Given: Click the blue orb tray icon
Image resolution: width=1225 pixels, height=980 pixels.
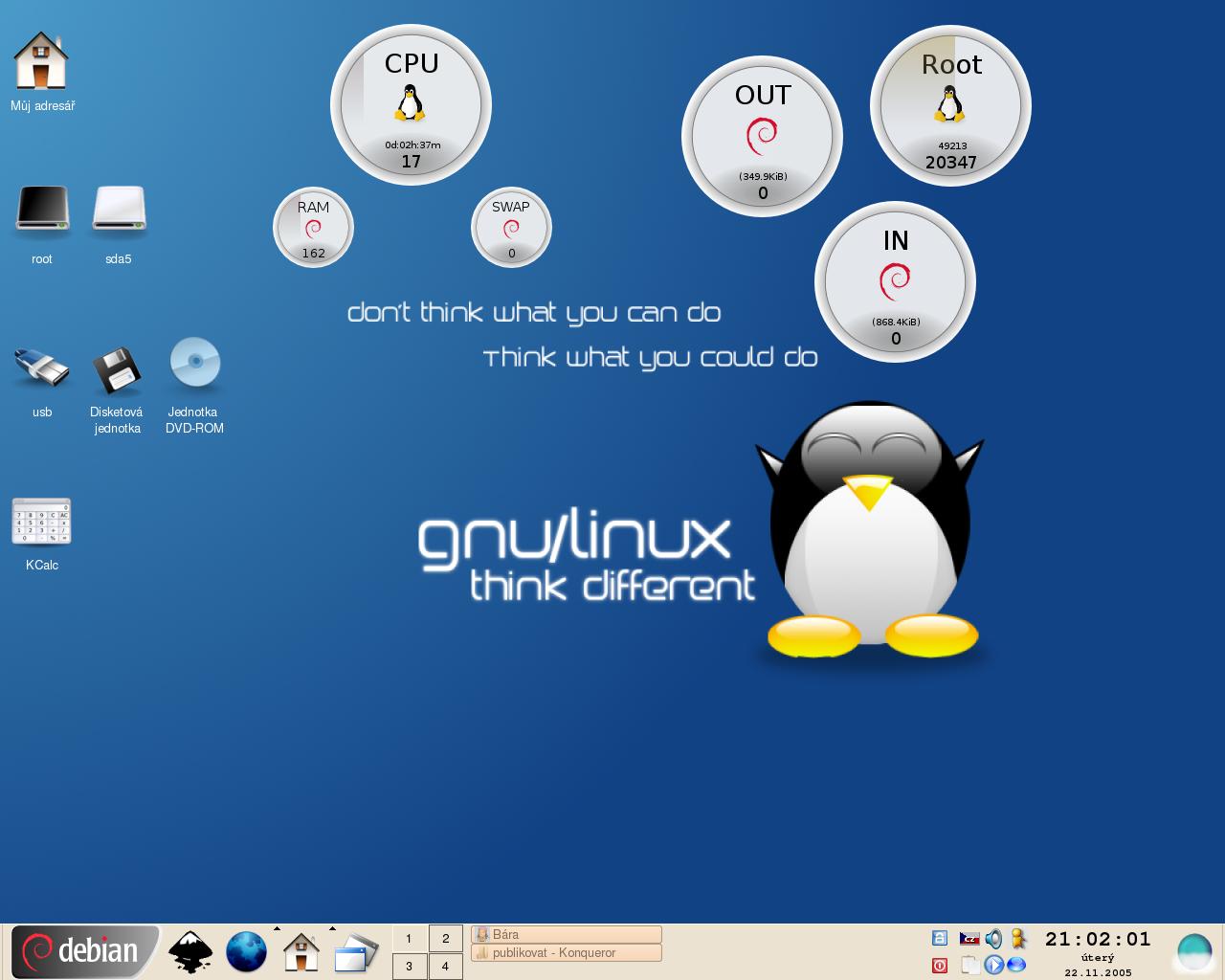Looking at the screenshot, I should 1017,965.
